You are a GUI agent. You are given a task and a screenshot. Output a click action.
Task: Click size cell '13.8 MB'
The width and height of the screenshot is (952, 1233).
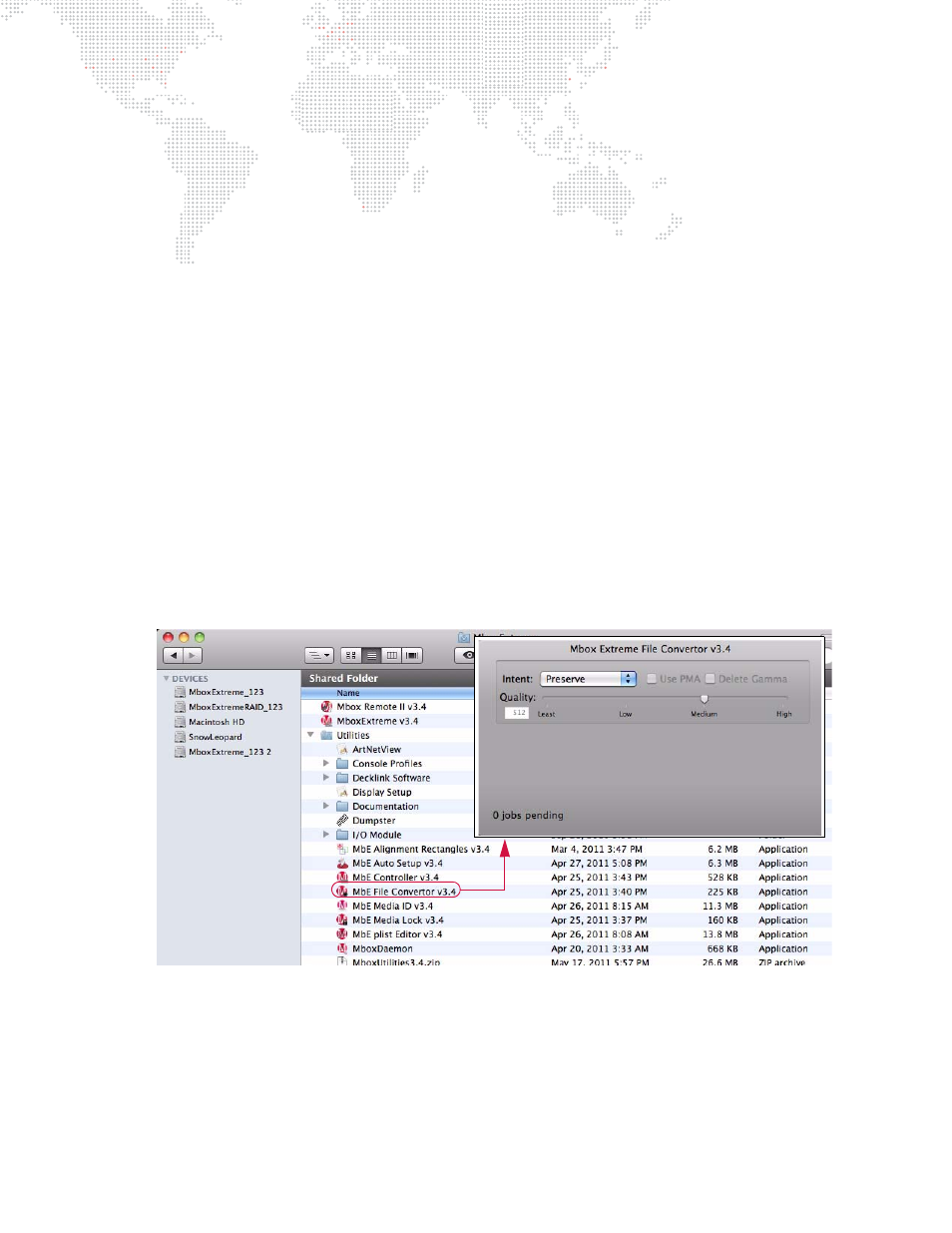click(720, 934)
